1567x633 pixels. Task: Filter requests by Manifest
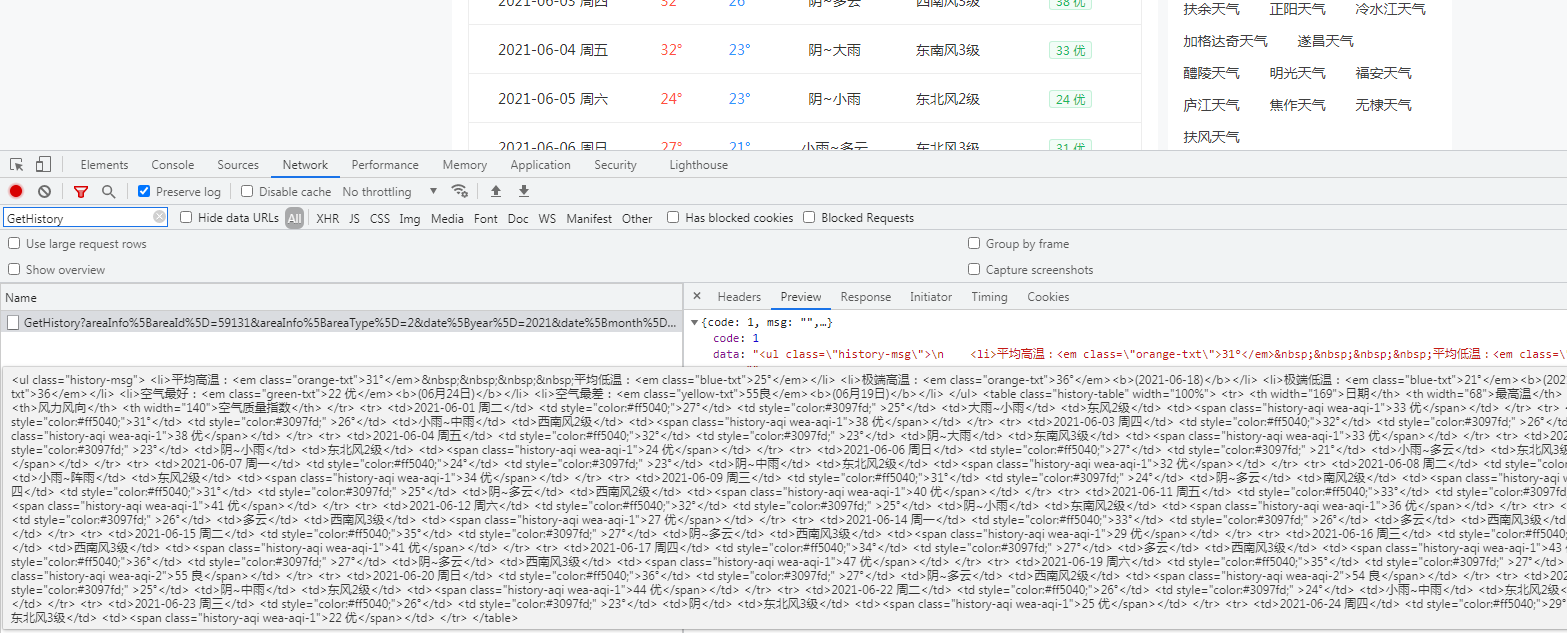click(x=589, y=218)
